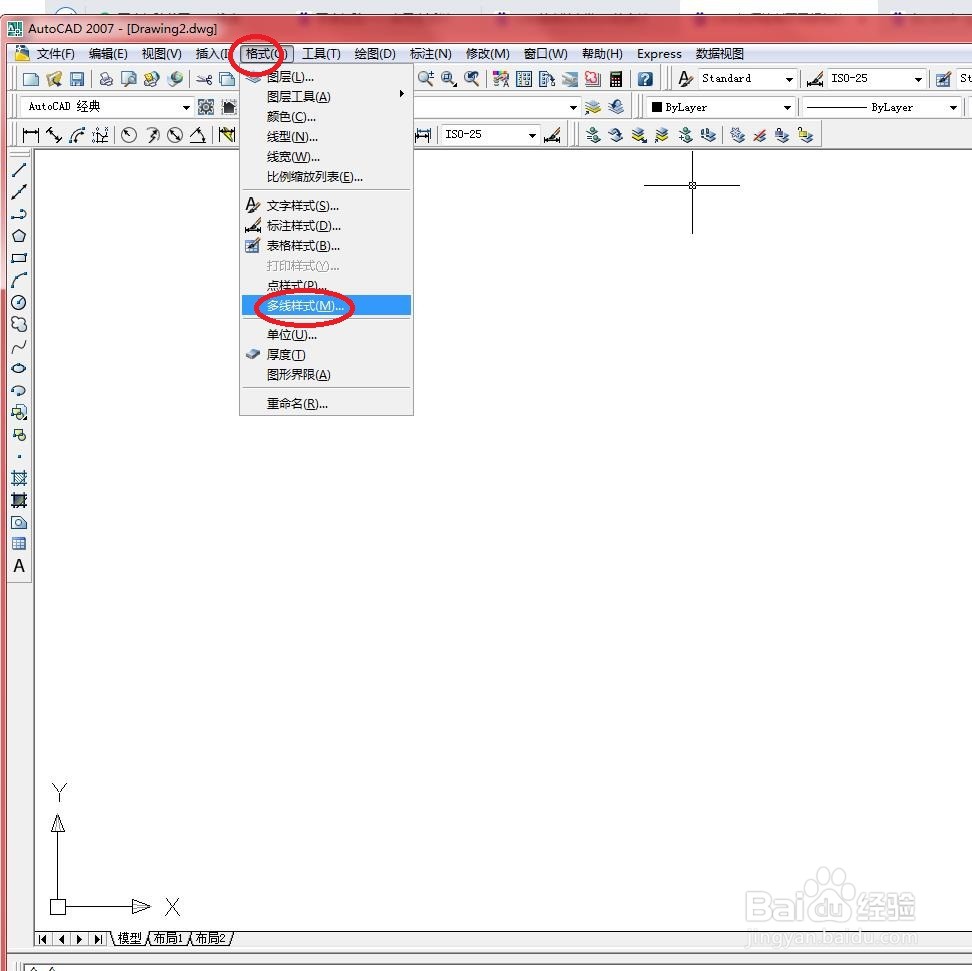
Task: Click the Cut scissors icon
Action: click(204, 79)
